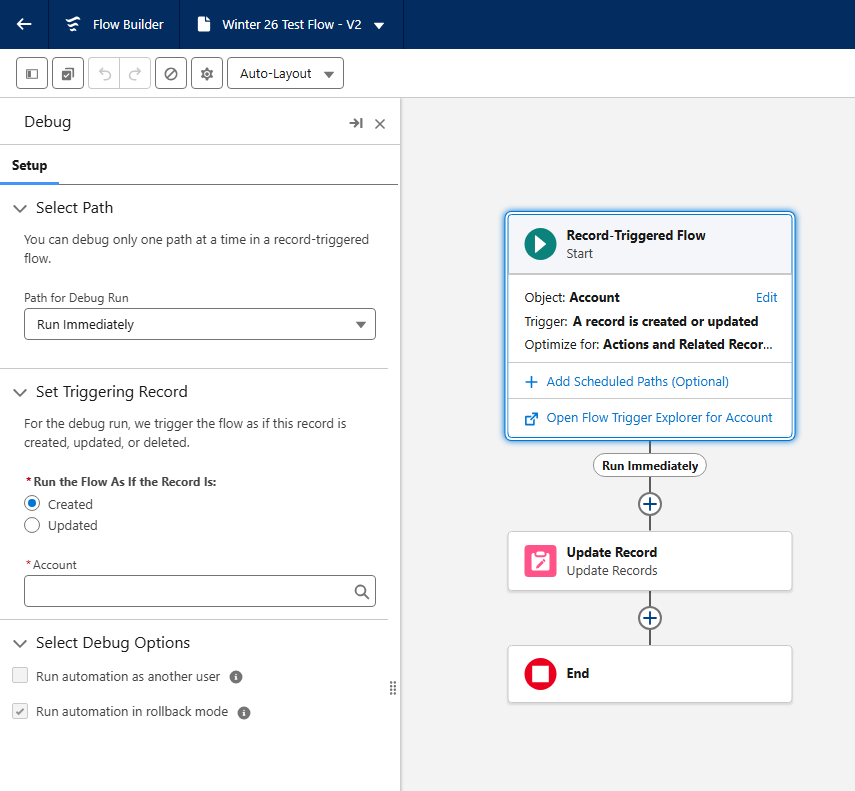Image resolution: width=855 pixels, height=791 pixels.
Task: Click the Edit link on Start element
Action: tap(766, 298)
